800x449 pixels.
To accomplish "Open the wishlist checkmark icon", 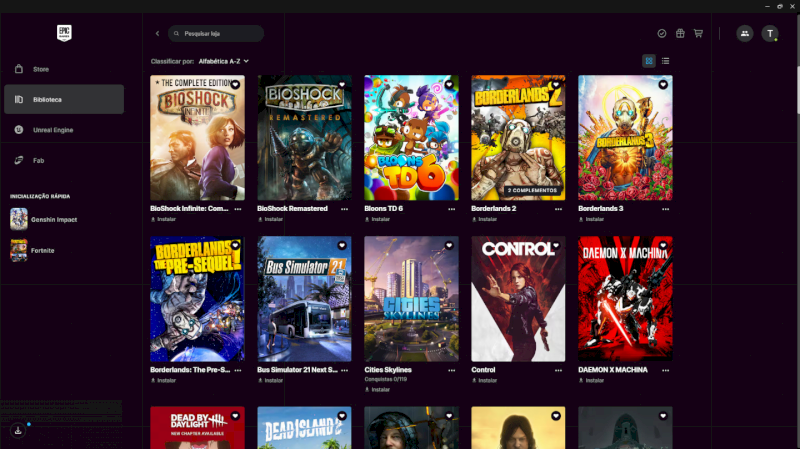I will click(662, 33).
